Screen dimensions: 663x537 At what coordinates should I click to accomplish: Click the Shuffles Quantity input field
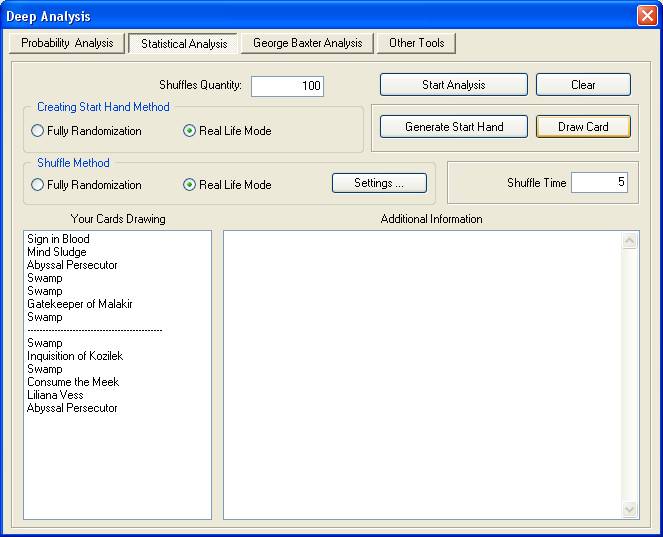288,86
